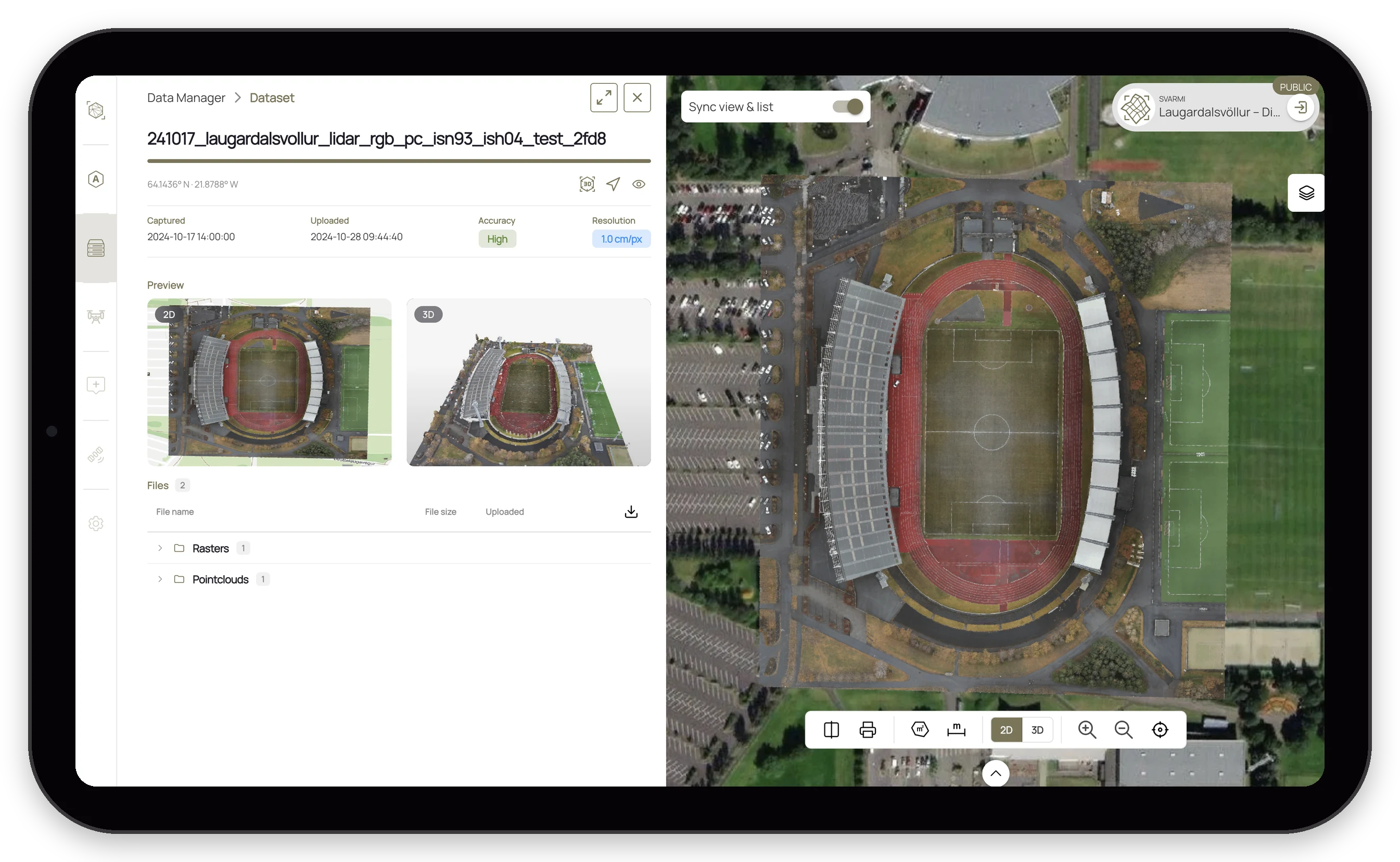The height and width of the screenshot is (862, 1400).
Task: Click the 3D view dataset icon
Action: point(587,184)
